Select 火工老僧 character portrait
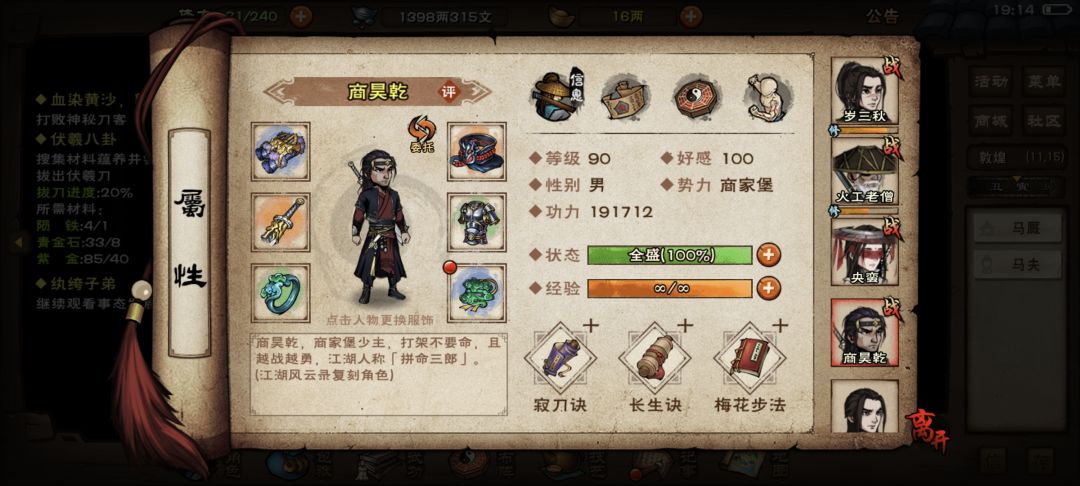The width and height of the screenshot is (1080, 486). [865, 171]
